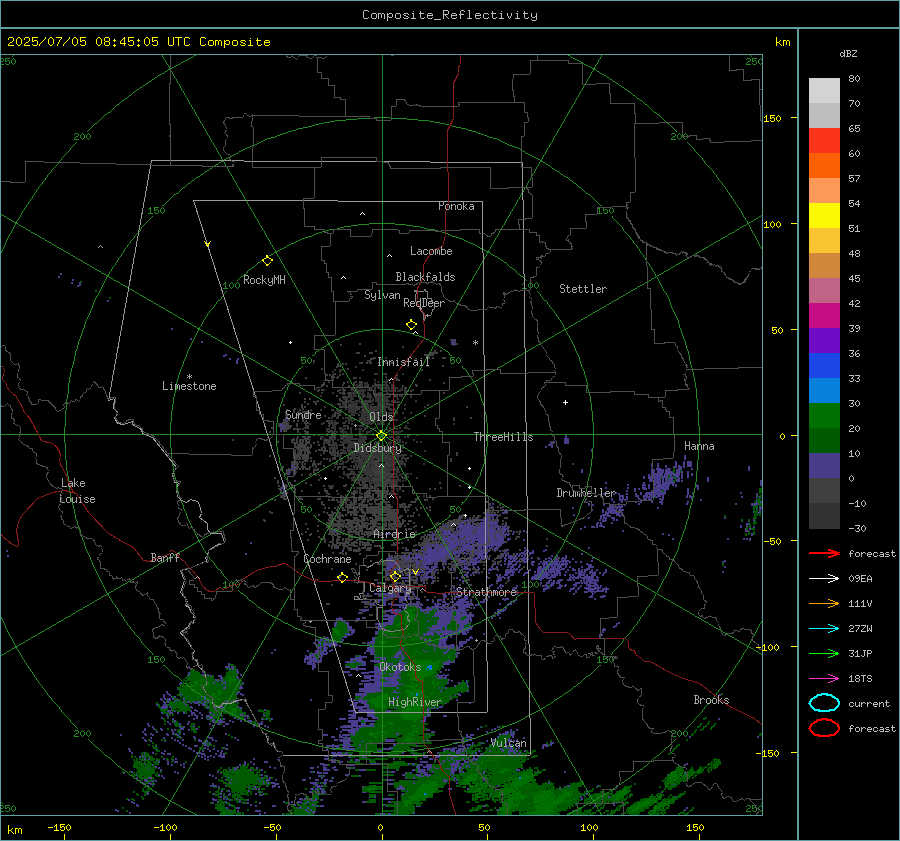Click the Stettler label

(x=583, y=289)
